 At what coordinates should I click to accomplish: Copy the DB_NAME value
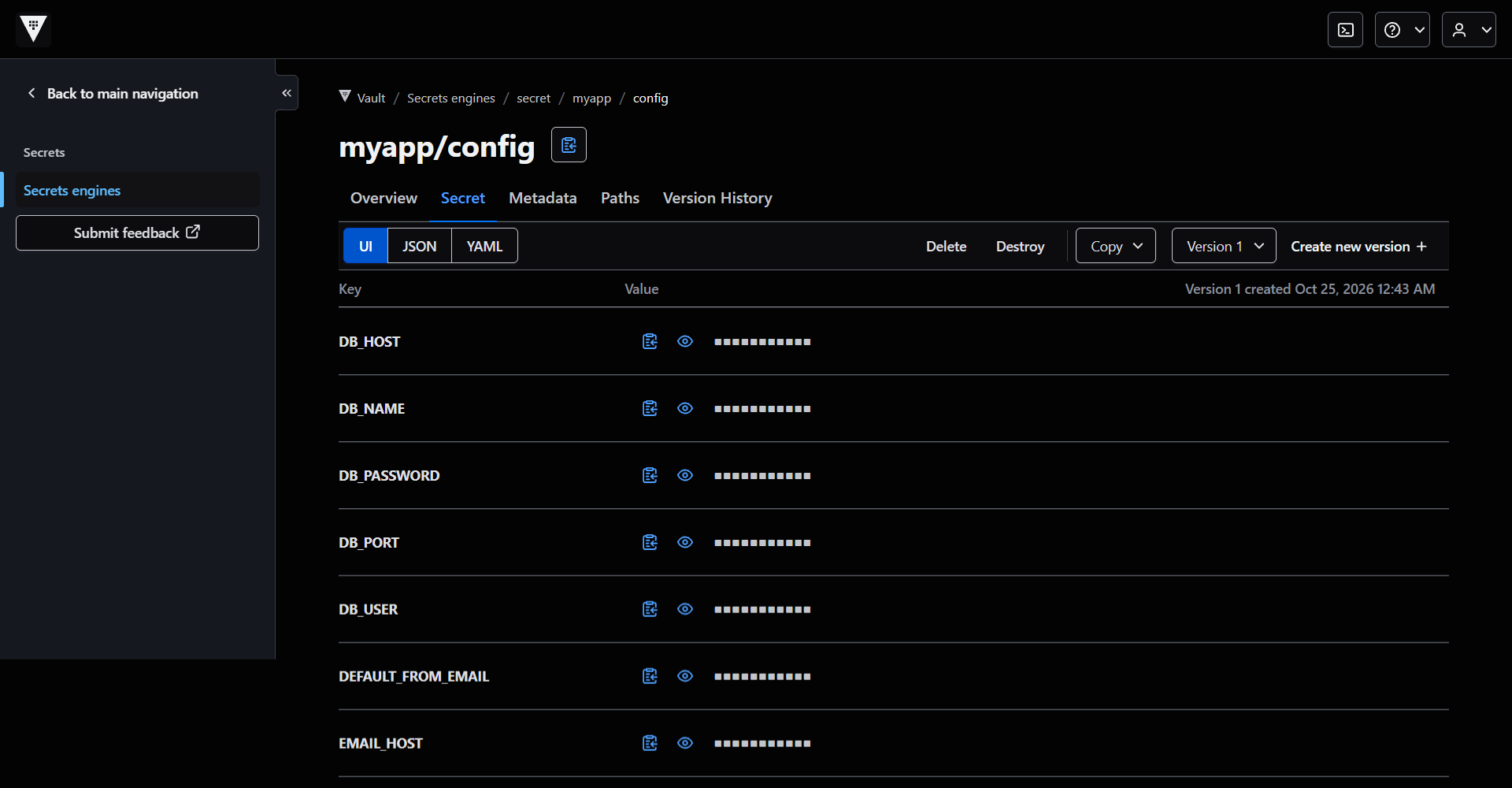[x=650, y=408]
